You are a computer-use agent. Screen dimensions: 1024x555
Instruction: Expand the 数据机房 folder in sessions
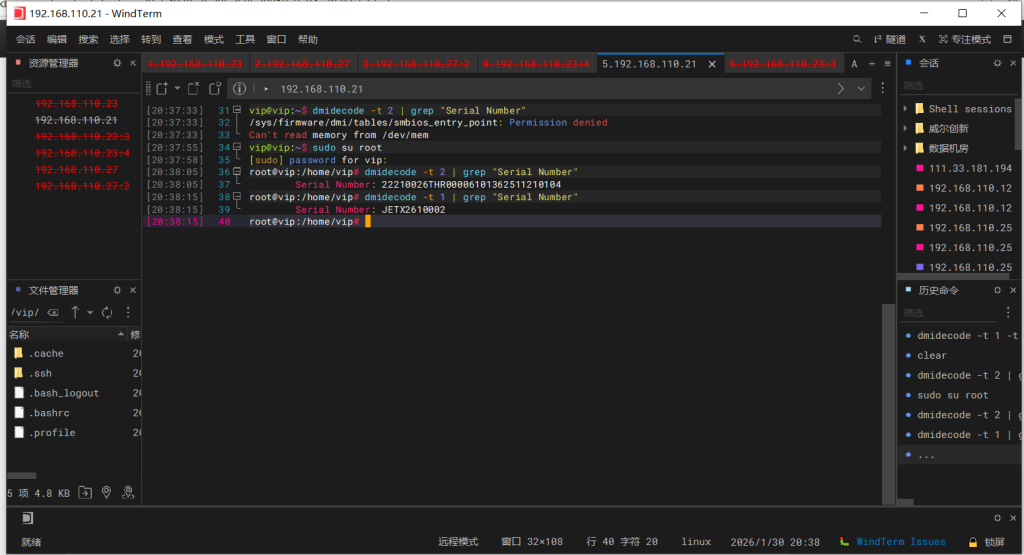coord(905,148)
